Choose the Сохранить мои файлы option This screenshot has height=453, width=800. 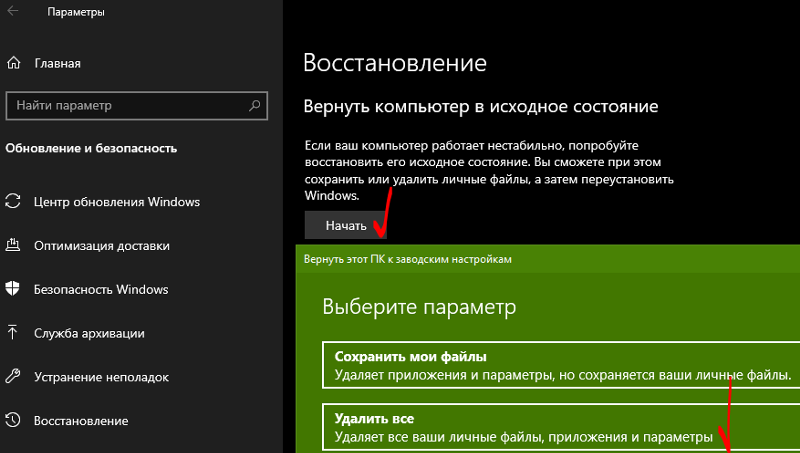[560, 366]
